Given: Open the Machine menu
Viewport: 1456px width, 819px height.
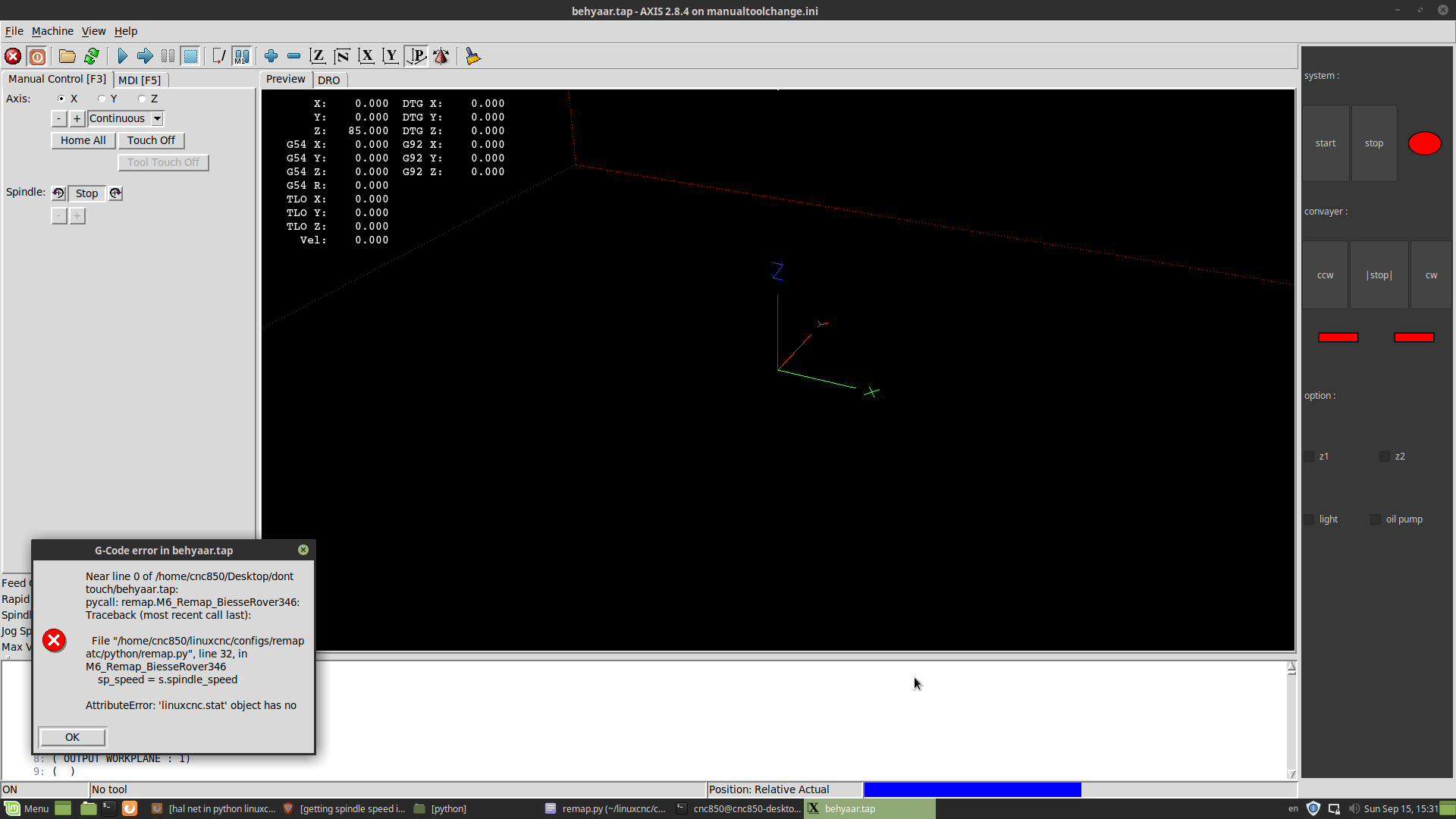Looking at the screenshot, I should (52, 31).
